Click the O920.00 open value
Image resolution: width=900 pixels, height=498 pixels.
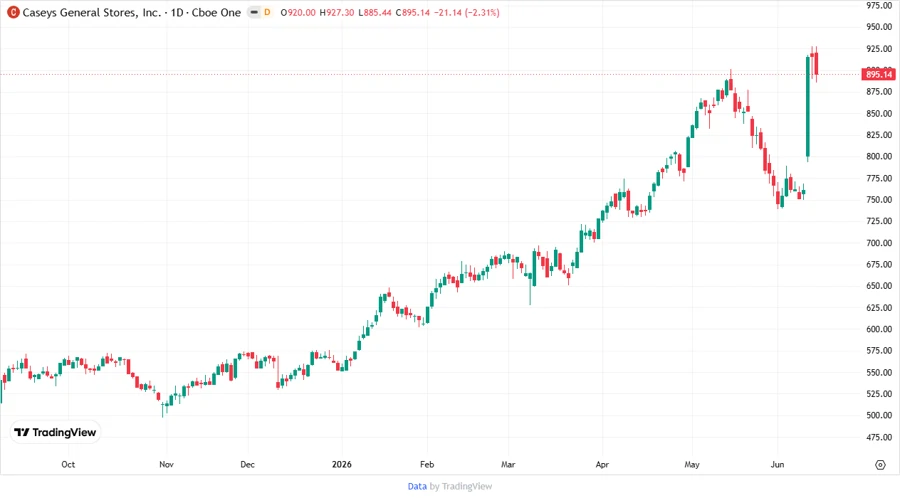[x=298, y=13]
